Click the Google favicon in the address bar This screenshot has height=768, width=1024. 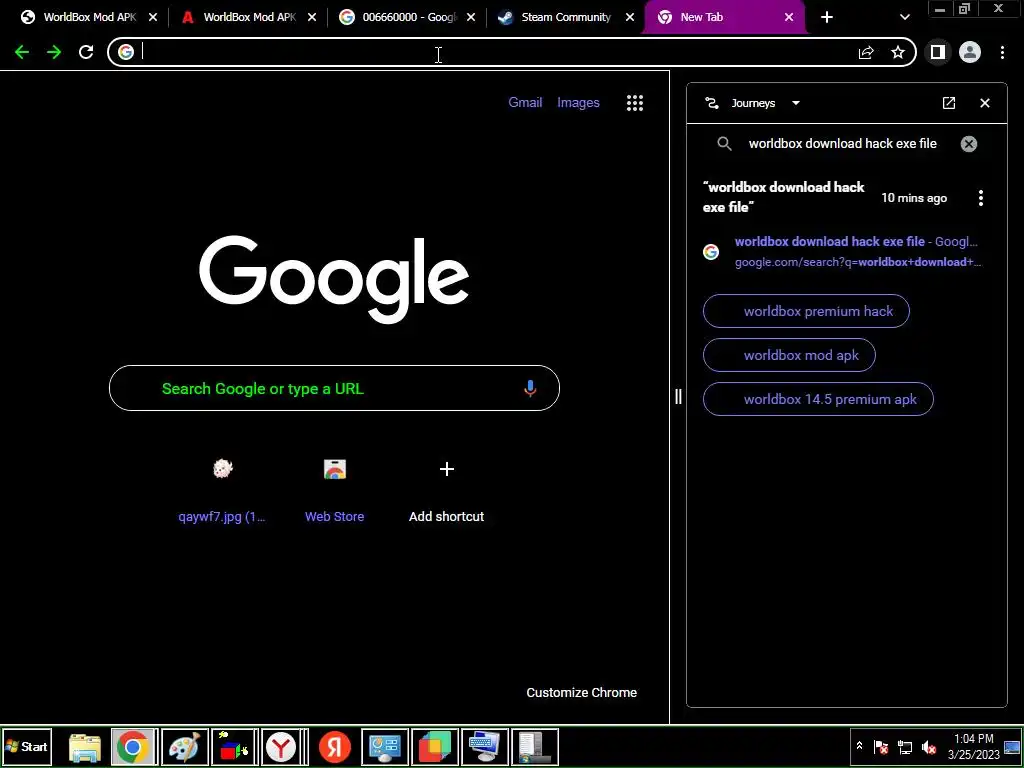[126, 52]
